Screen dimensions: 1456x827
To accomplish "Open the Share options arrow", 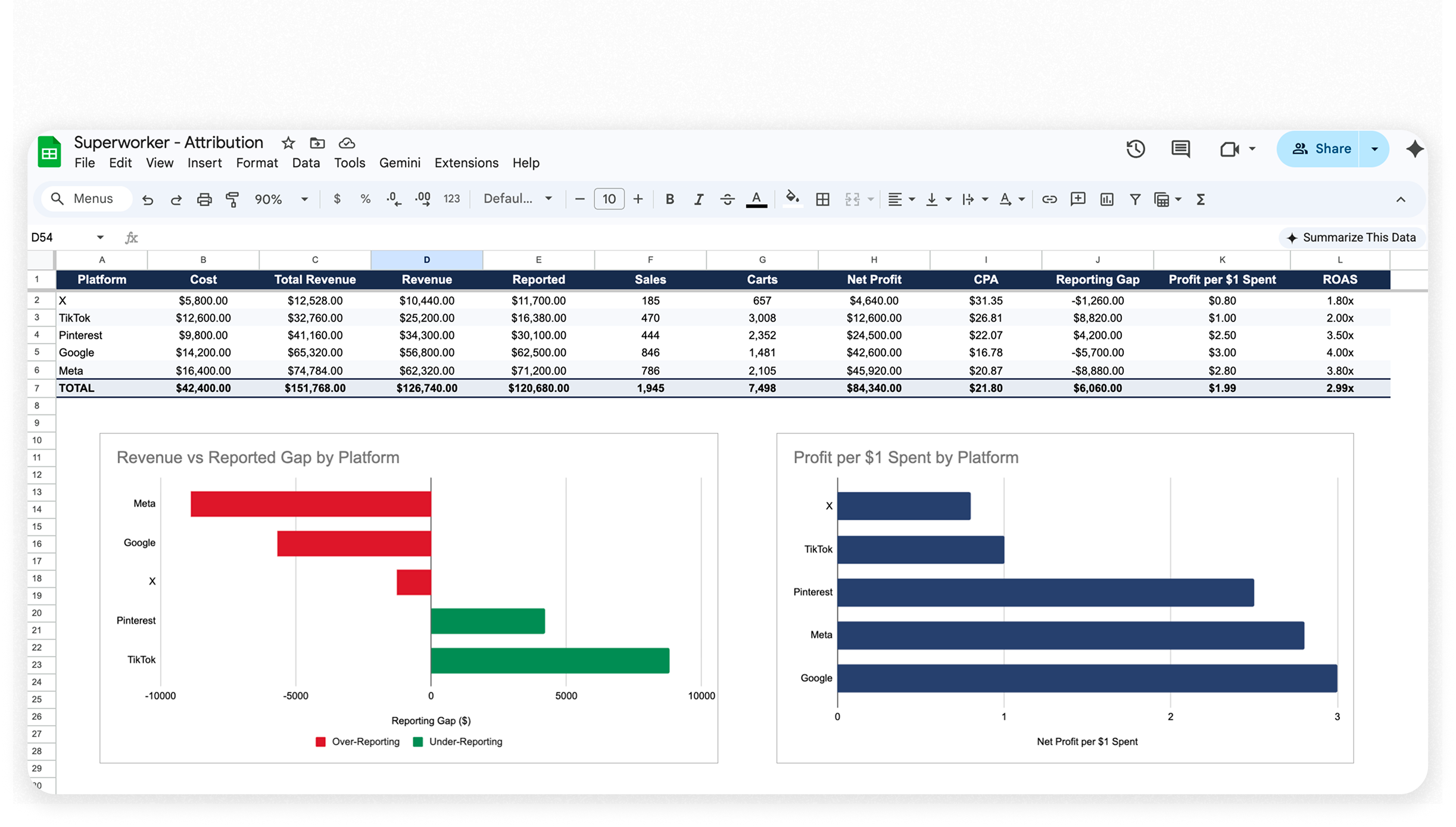I will click(1374, 149).
